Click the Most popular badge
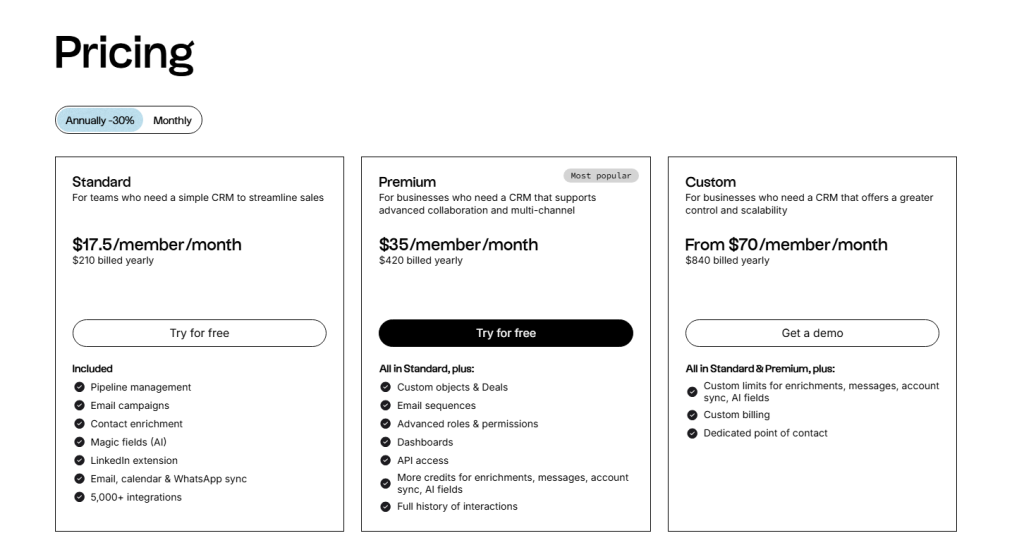Viewport: 1024px width, 557px height. pyautogui.click(x=600, y=176)
